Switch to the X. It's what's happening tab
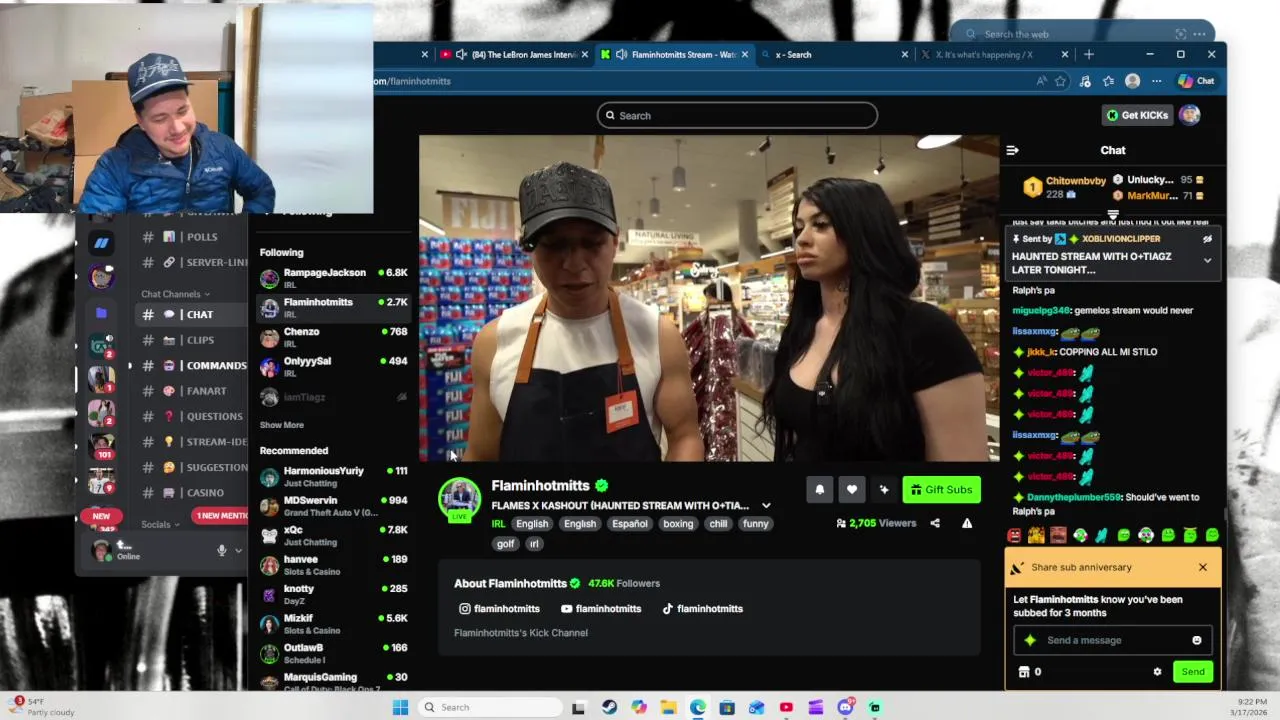Viewport: 1280px width, 720px height. (x=993, y=55)
